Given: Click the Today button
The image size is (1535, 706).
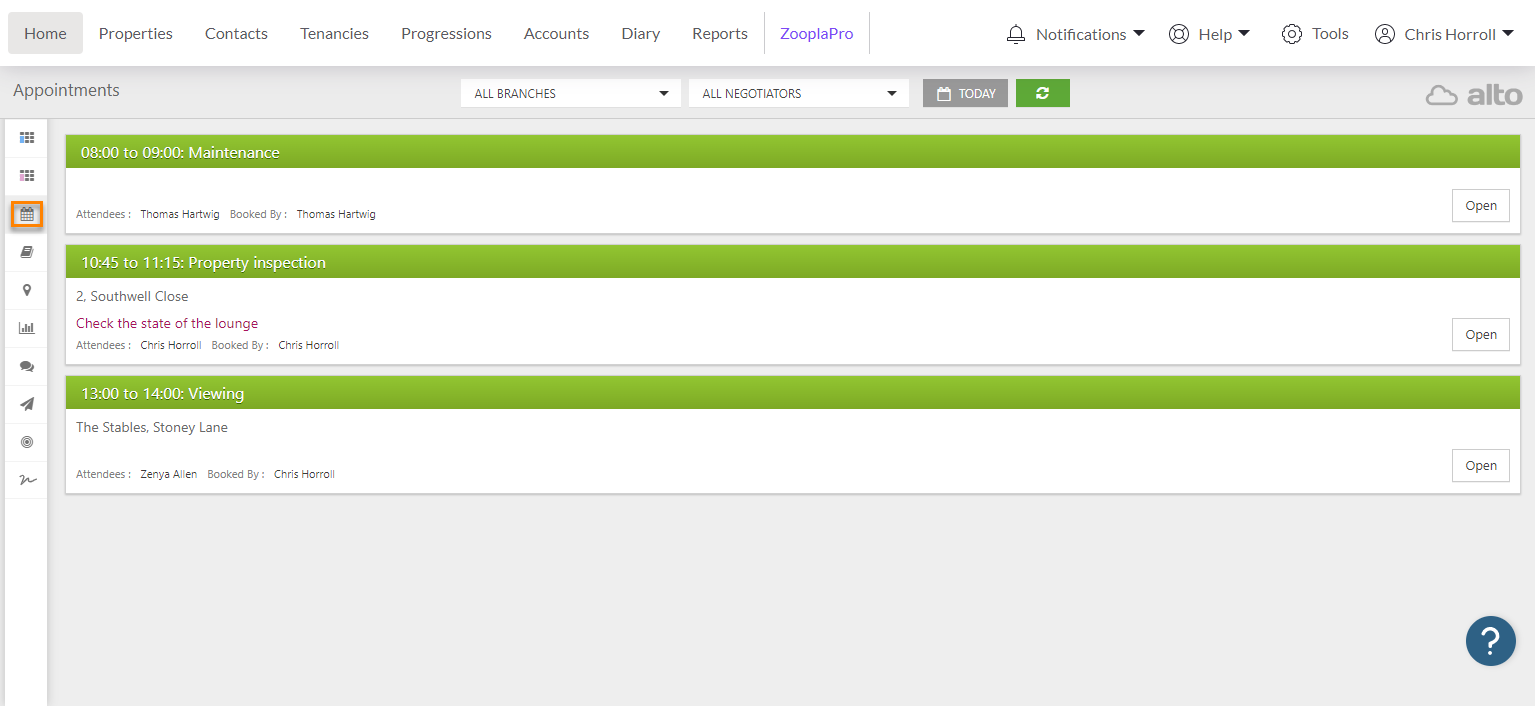Looking at the screenshot, I should 965,93.
